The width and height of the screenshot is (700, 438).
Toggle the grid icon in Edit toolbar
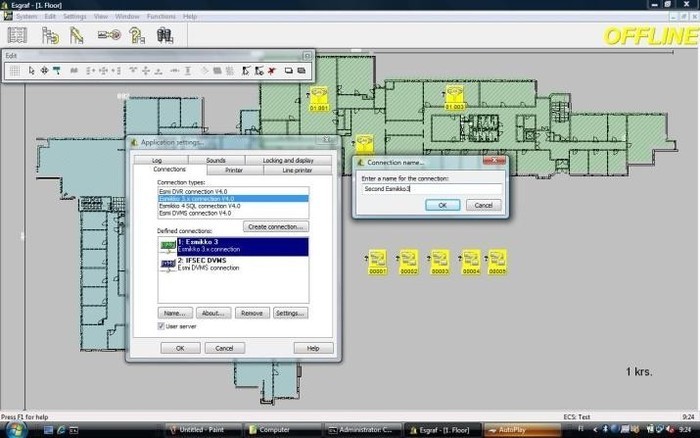tap(15, 71)
